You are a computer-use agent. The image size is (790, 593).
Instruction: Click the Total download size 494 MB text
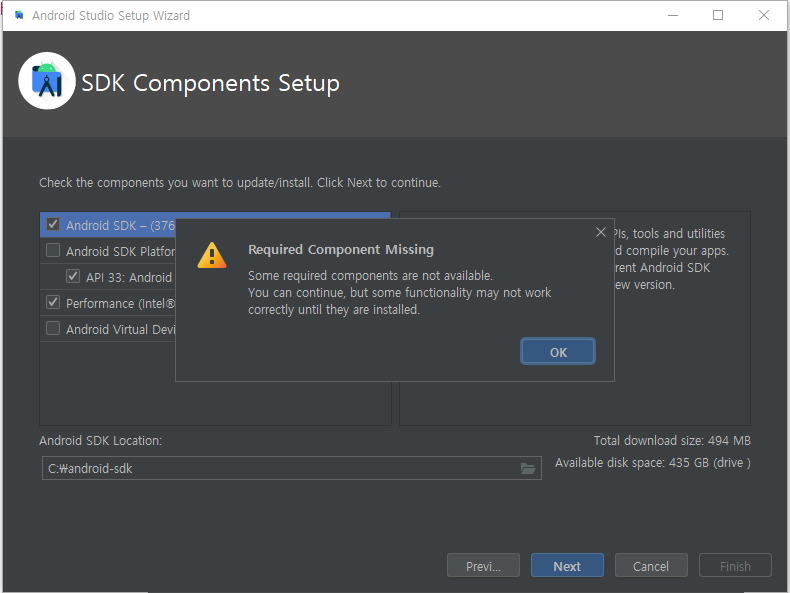point(672,441)
